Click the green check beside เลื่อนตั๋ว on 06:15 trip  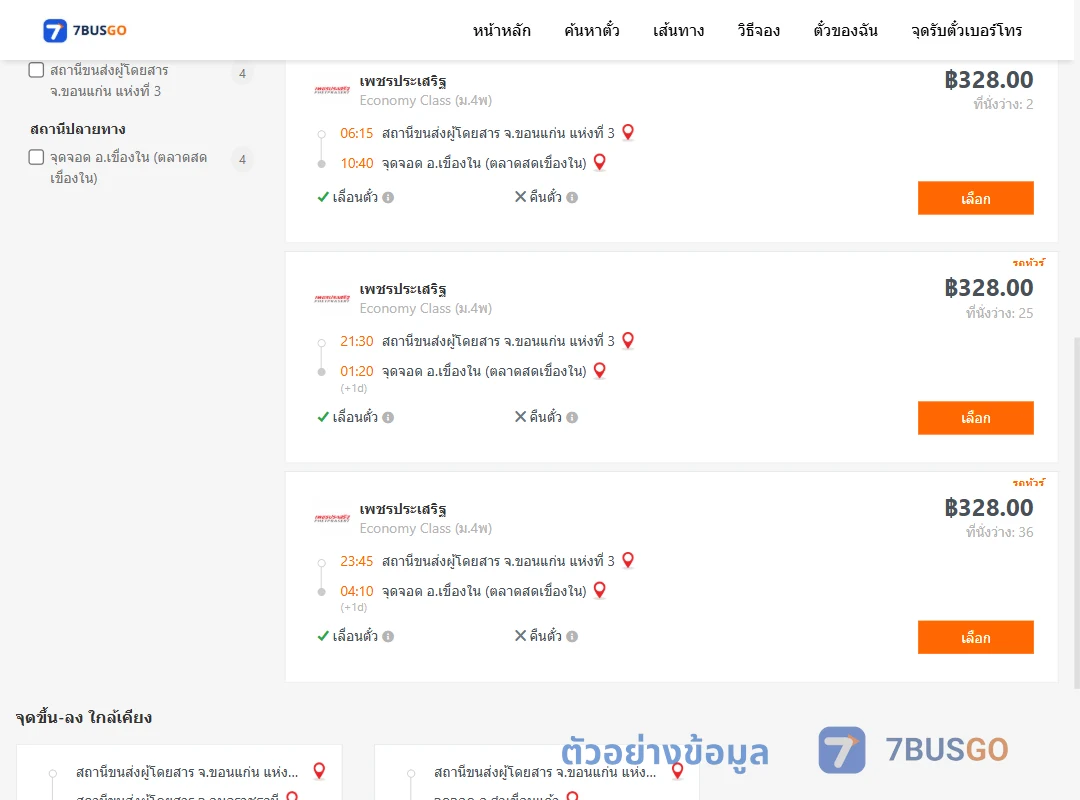pyautogui.click(x=322, y=198)
